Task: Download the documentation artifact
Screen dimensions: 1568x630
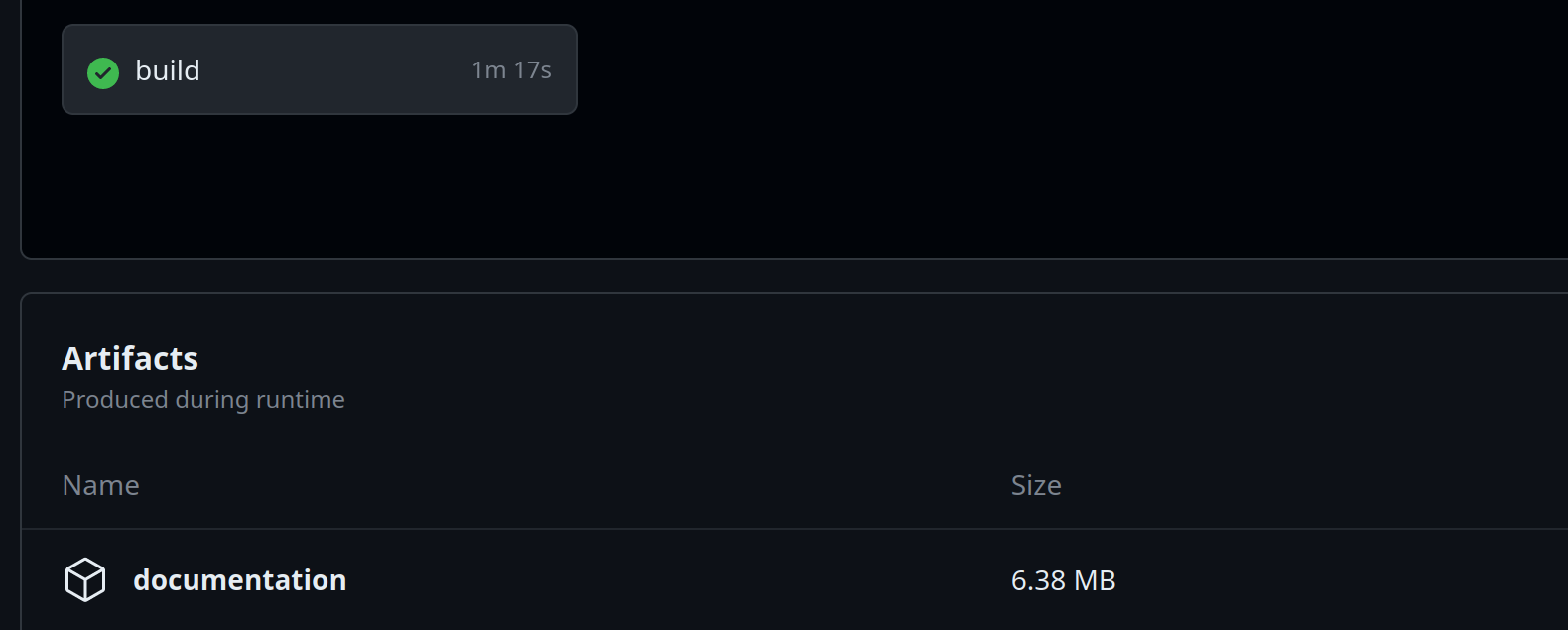Action: click(x=240, y=580)
